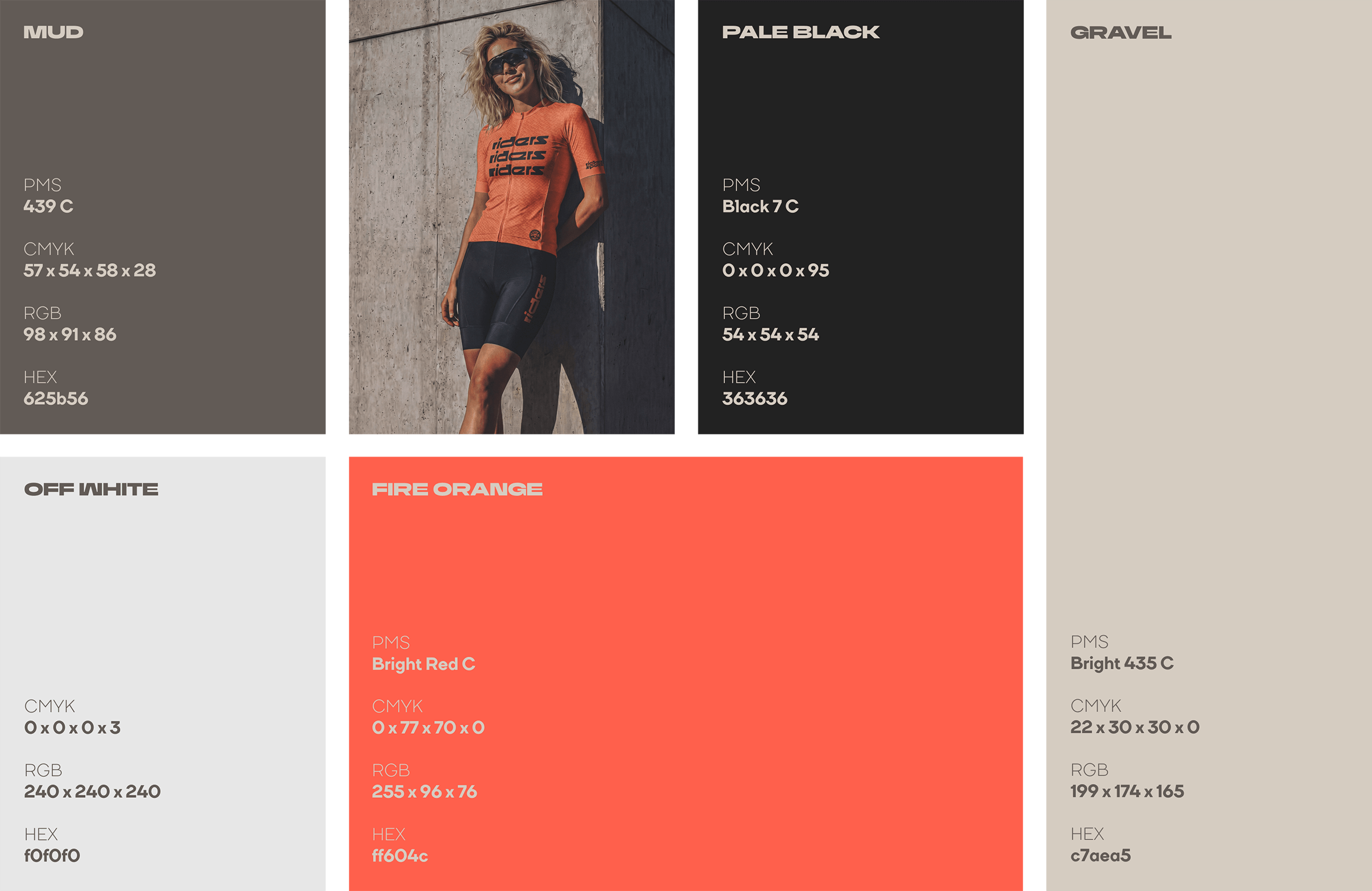The image size is (1372, 891).
Task: Click PMS Black 7 C text
Action: pos(761,206)
